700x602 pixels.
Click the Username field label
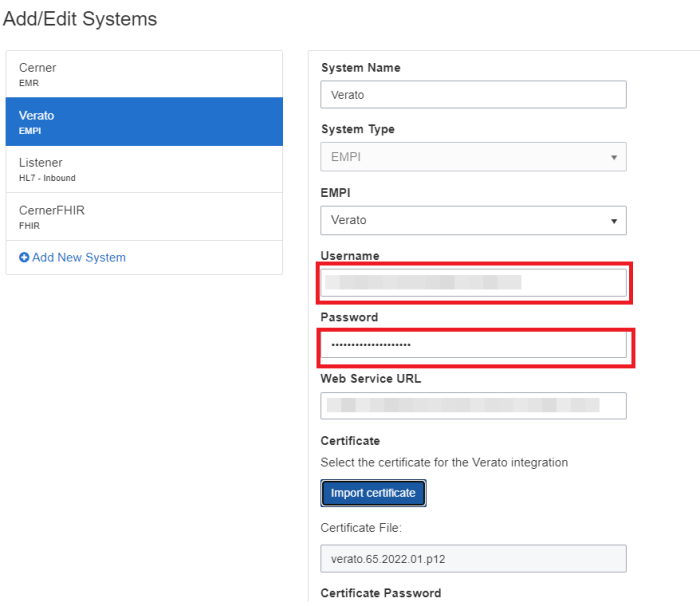[350, 256]
